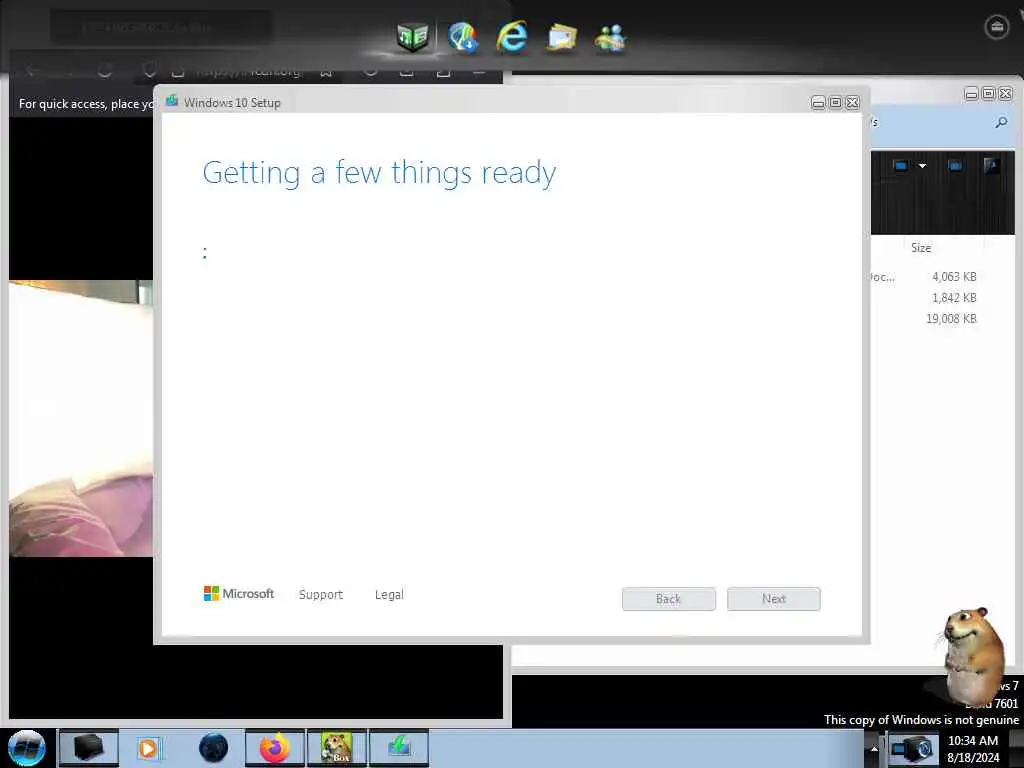The image size is (1024, 768).
Task: Click the help icon in Explorer toolbar
Action: (x=991, y=165)
